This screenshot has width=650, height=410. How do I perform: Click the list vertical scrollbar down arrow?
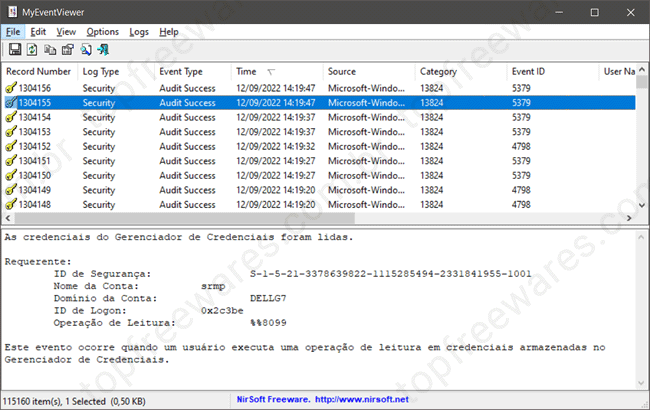click(x=642, y=204)
